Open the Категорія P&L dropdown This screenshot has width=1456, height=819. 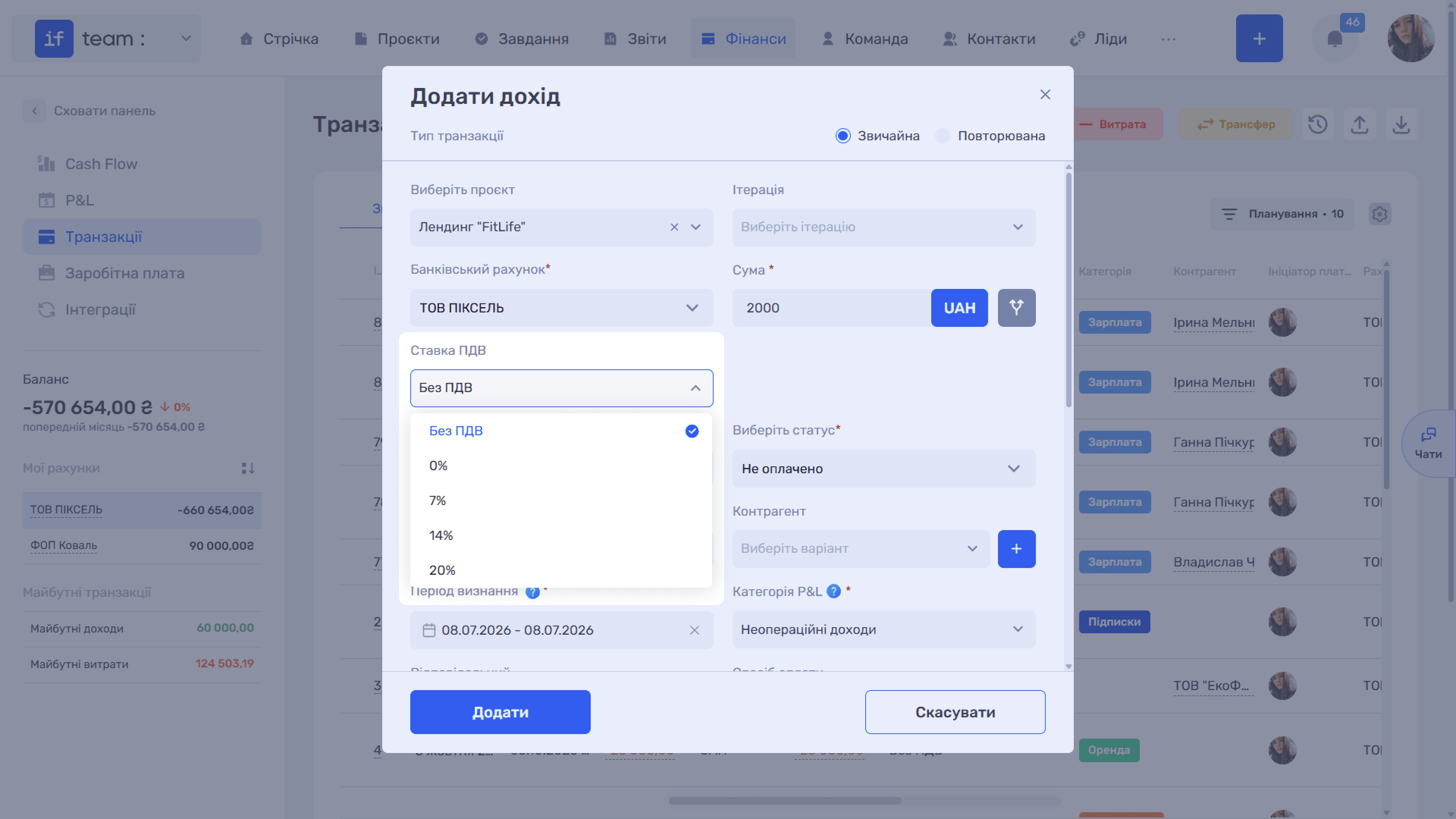click(884, 629)
